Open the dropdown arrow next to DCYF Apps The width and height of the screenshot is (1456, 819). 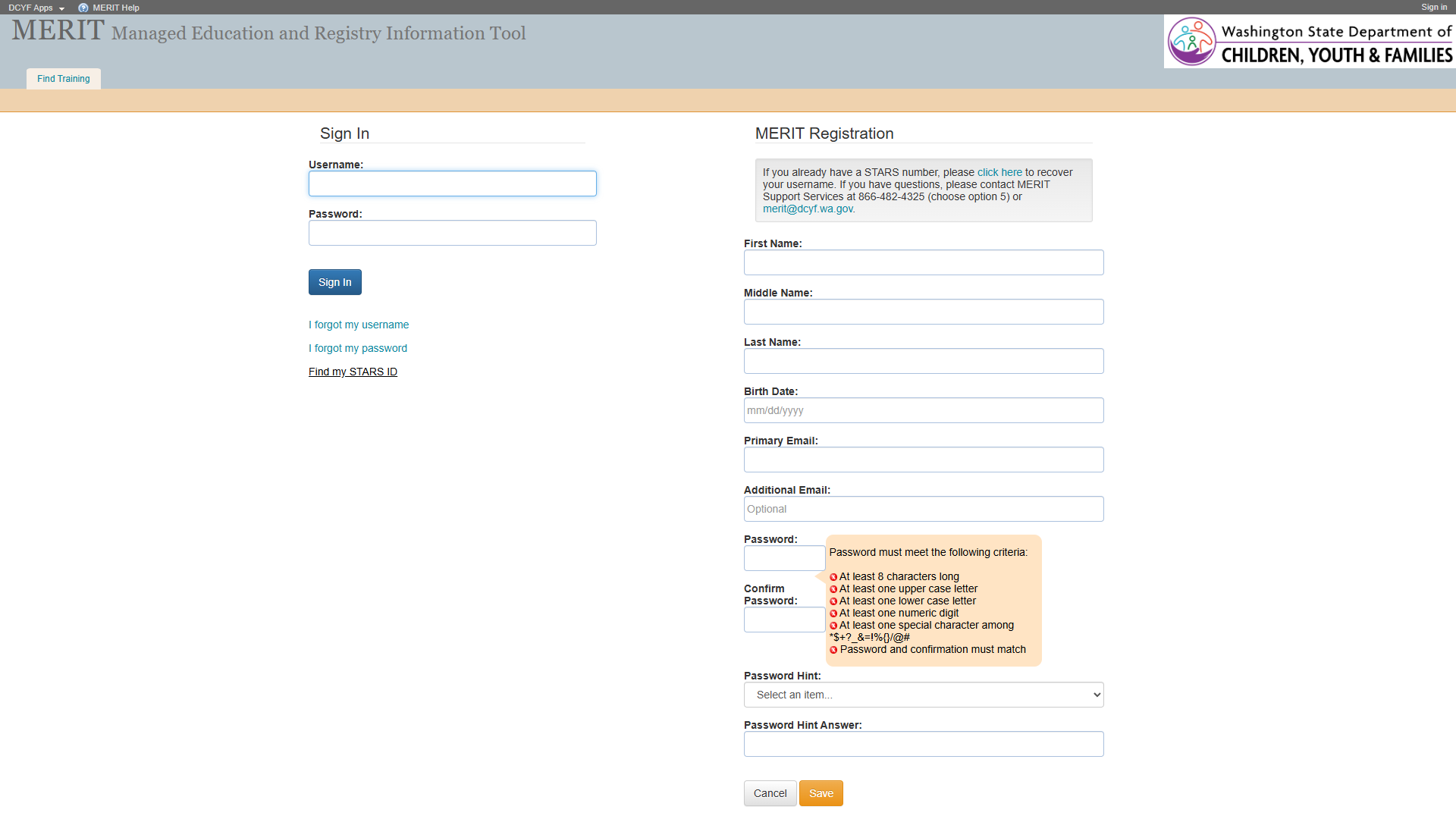61,8
